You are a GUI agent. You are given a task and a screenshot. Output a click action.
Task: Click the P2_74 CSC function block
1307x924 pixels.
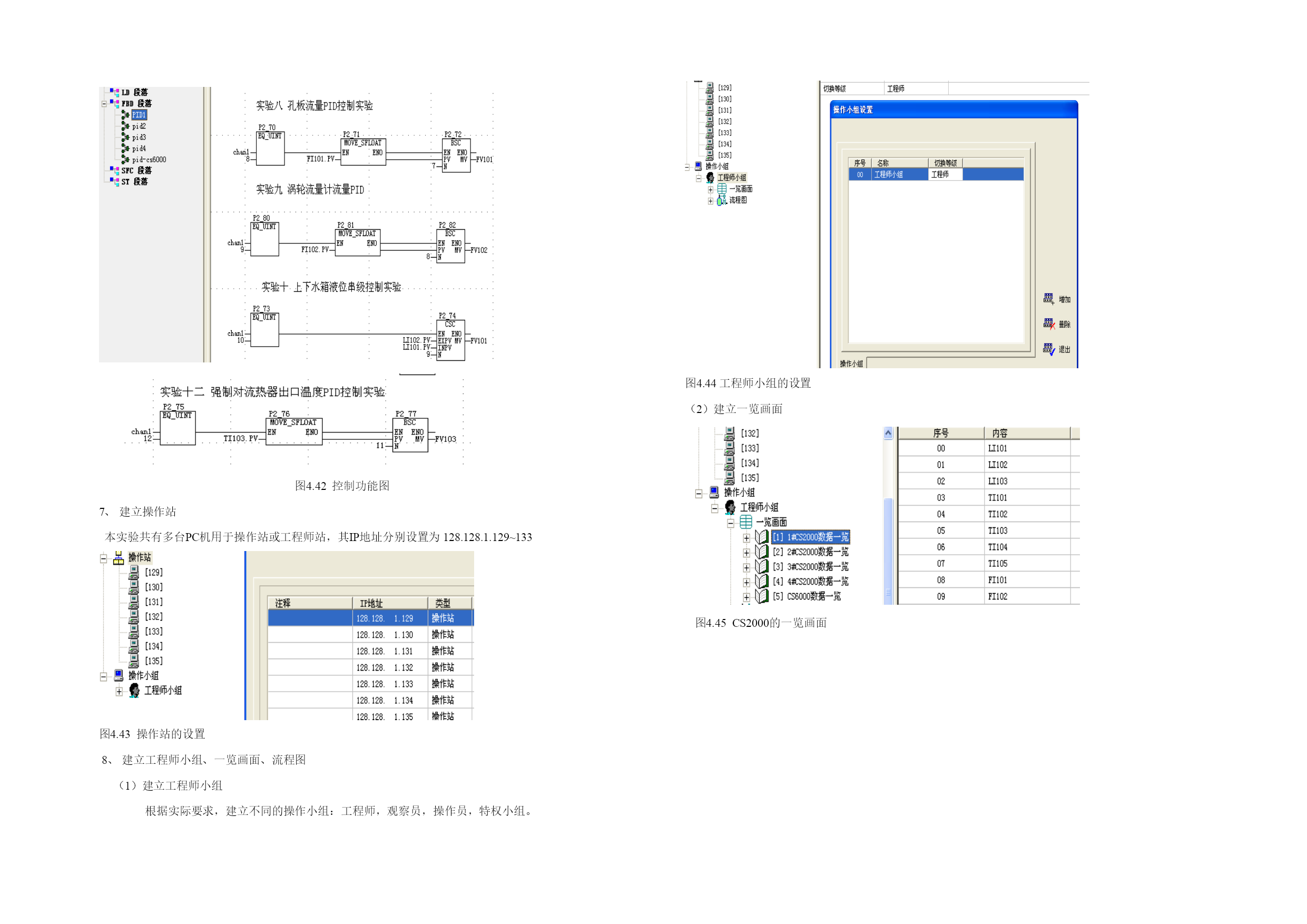point(451,340)
